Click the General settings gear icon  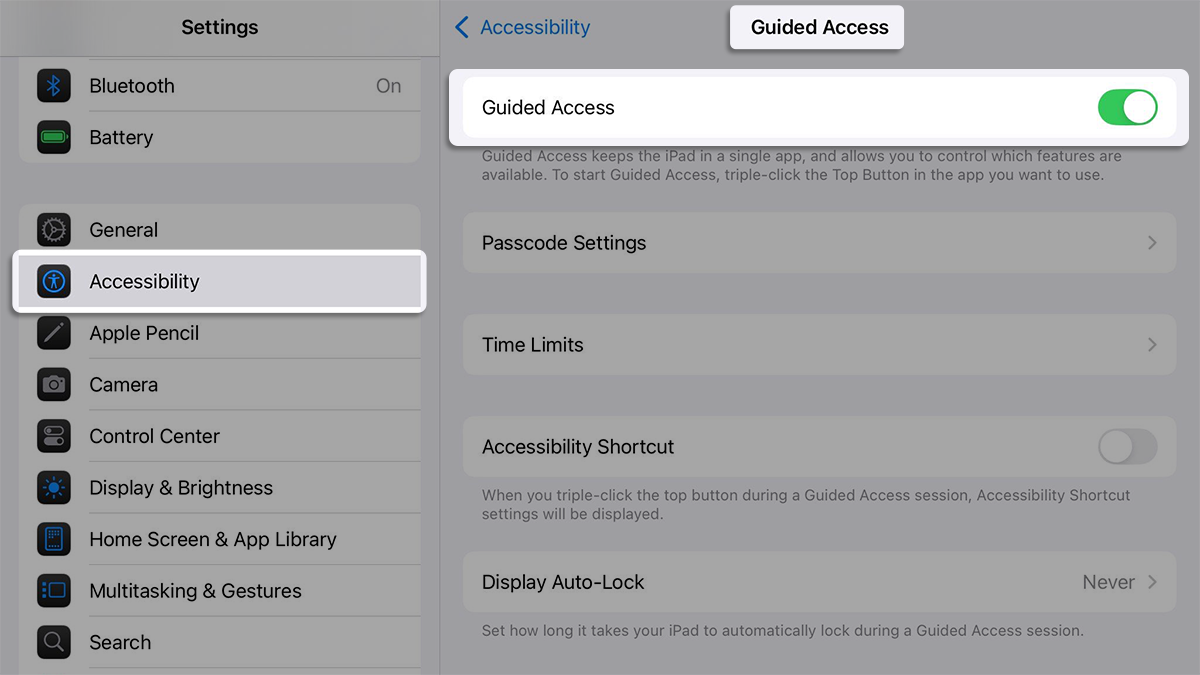click(x=54, y=230)
